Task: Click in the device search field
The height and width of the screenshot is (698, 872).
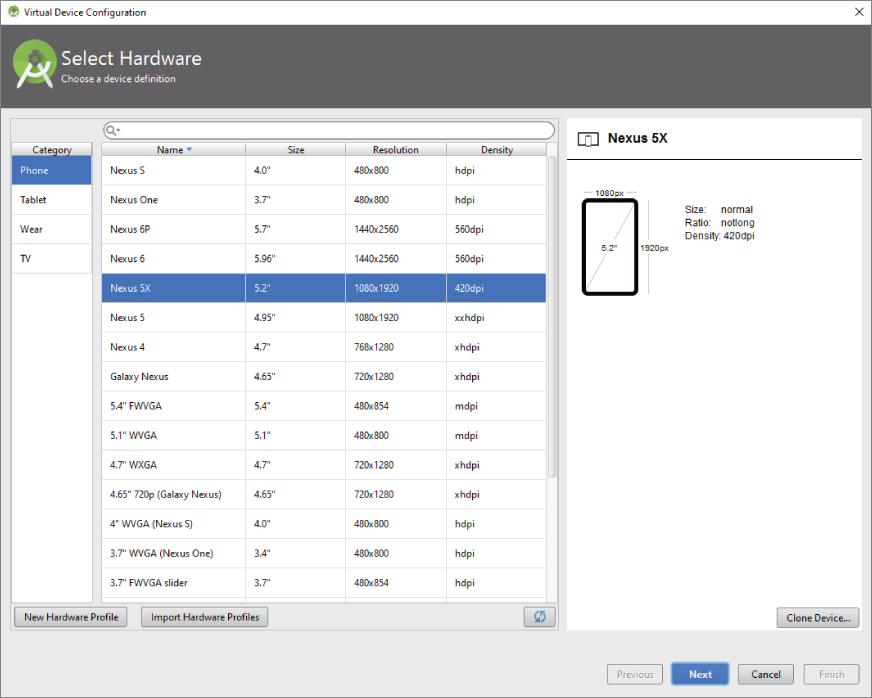Action: (335, 131)
